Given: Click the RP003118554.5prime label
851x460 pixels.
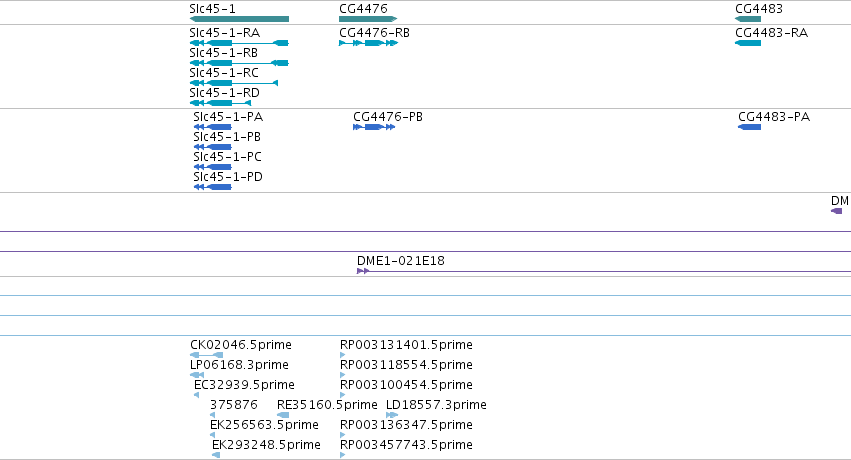Looking at the screenshot, I should click(407, 365).
